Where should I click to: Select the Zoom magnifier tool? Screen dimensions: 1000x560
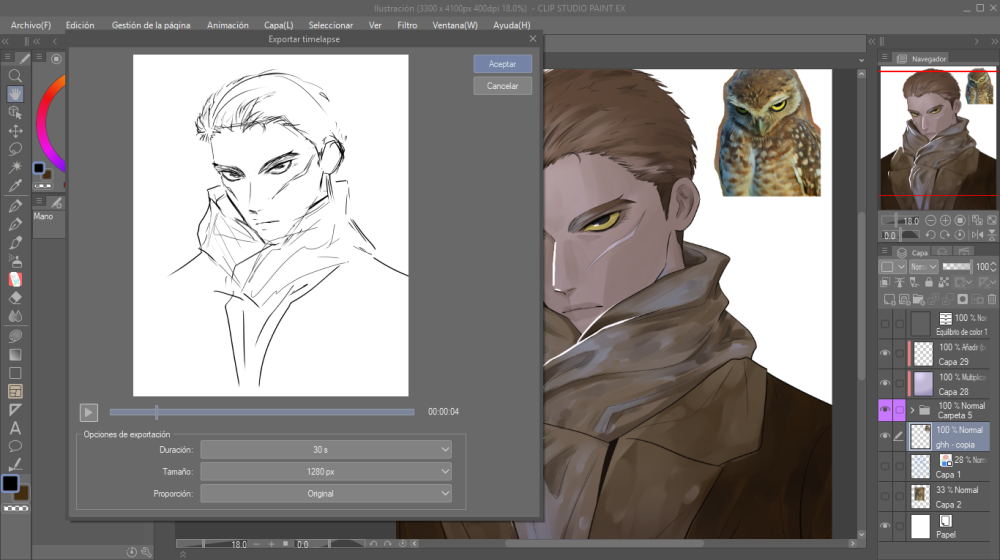point(15,76)
